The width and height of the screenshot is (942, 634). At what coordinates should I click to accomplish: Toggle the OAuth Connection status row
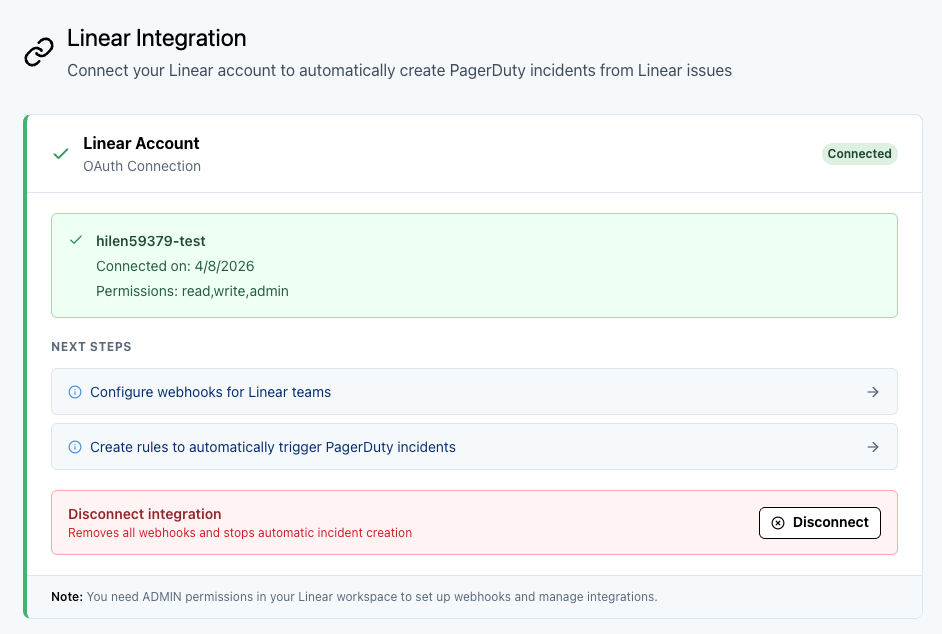coord(142,166)
